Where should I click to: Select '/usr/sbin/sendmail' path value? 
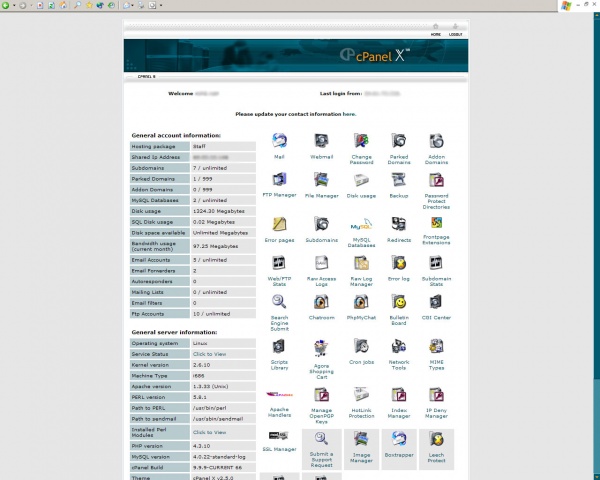pyautogui.click(x=218, y=419)
